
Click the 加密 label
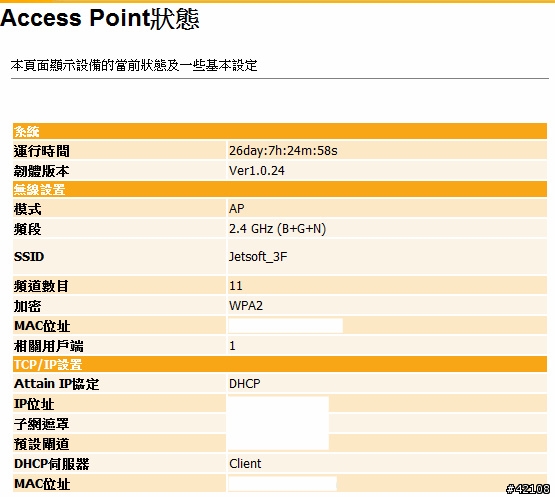28,306
